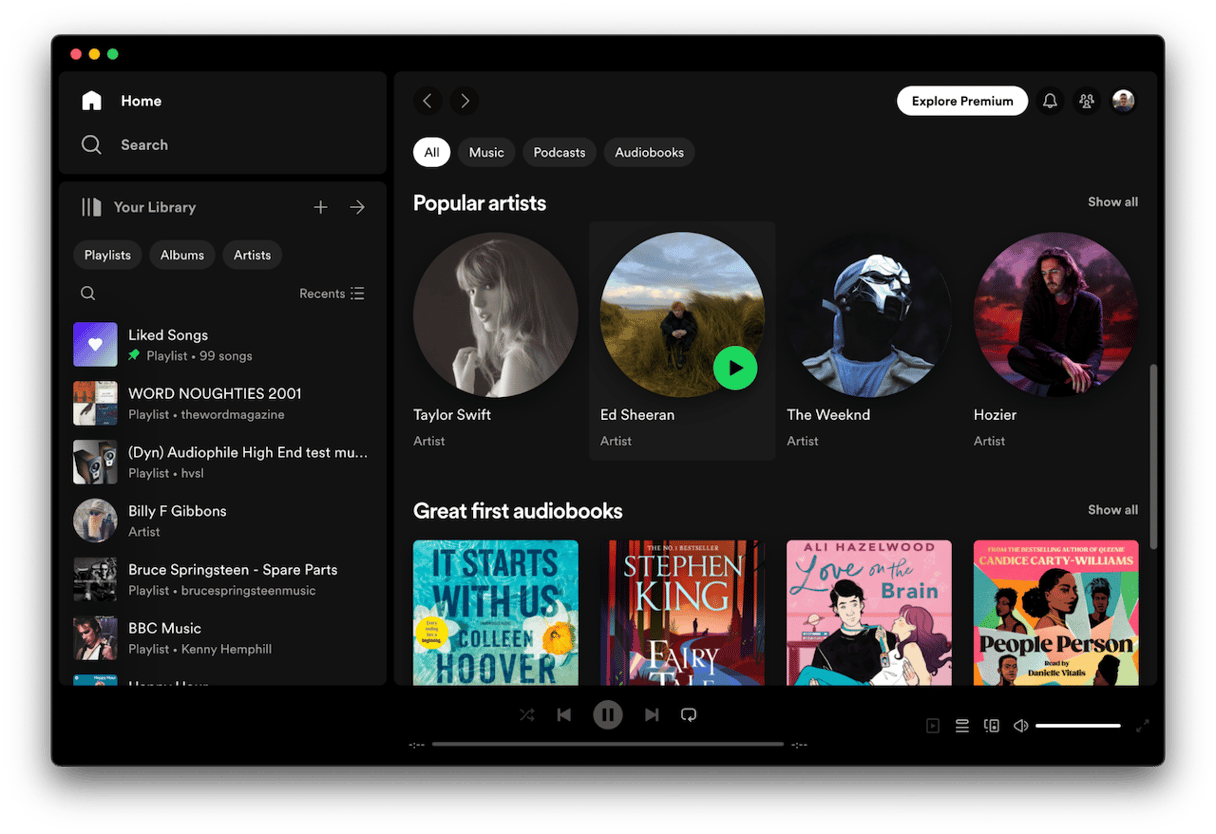The image size is (1216, 834).
Task: Open the Queue icon
Action: [962, 726]
